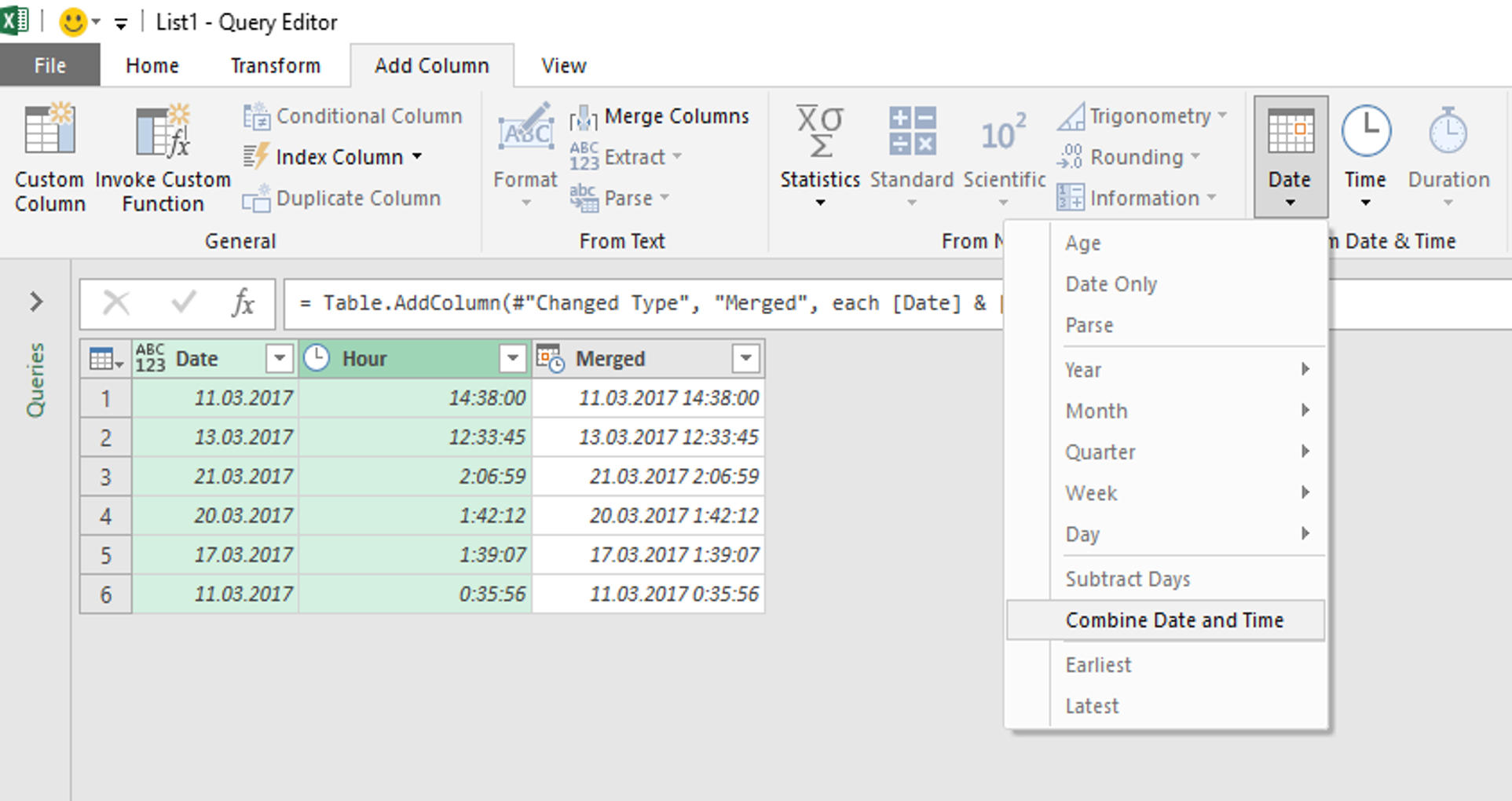Image resolution: width=1512 pixels, height=801 pixels.
Task: Open the Extract text menu
Action: tap(626, 157)
